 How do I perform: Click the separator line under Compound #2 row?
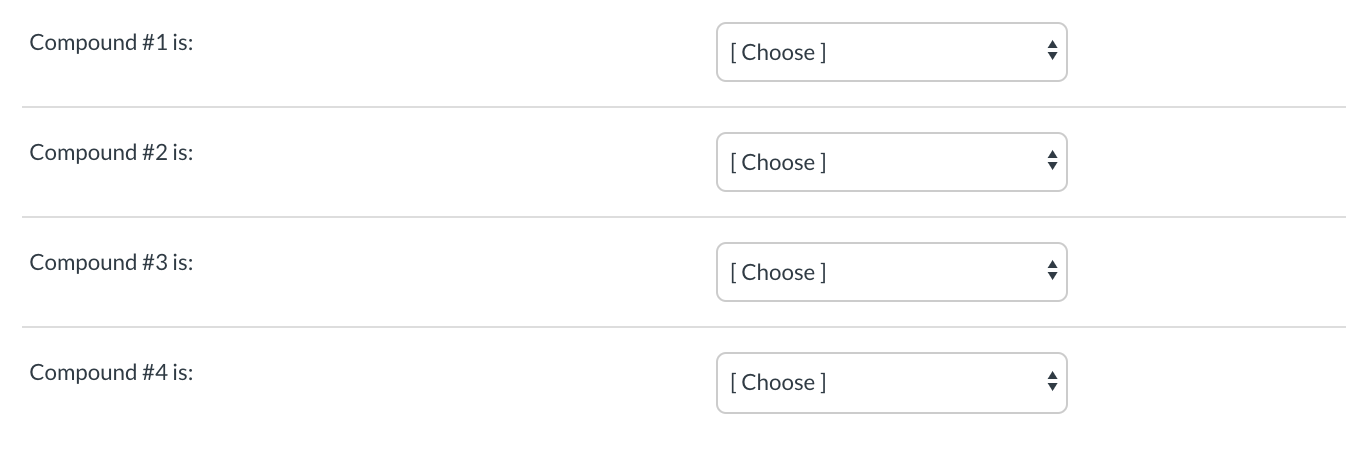(x=684, y=217)
